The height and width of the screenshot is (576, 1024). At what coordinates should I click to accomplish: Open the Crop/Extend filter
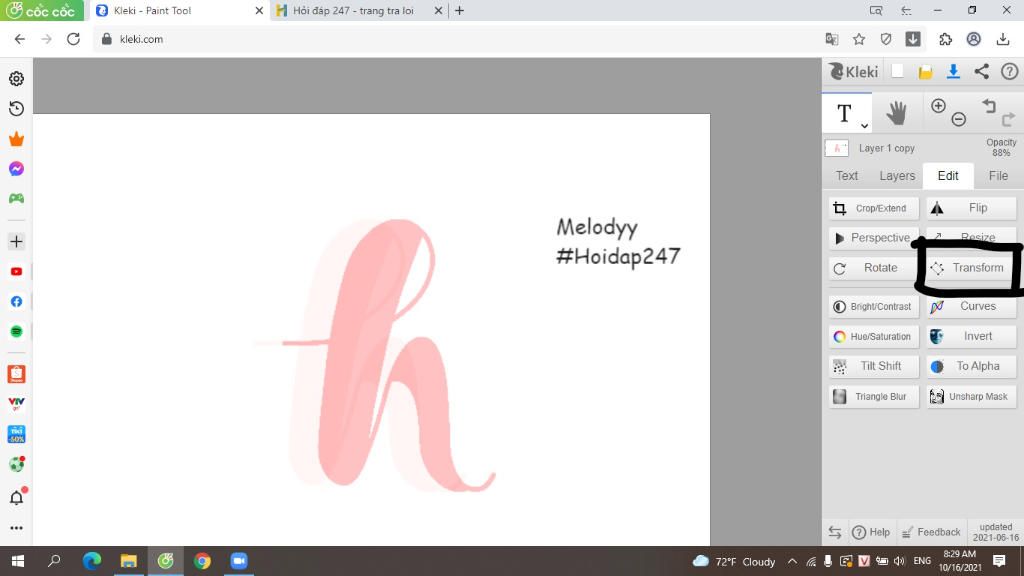pos(874,208)
